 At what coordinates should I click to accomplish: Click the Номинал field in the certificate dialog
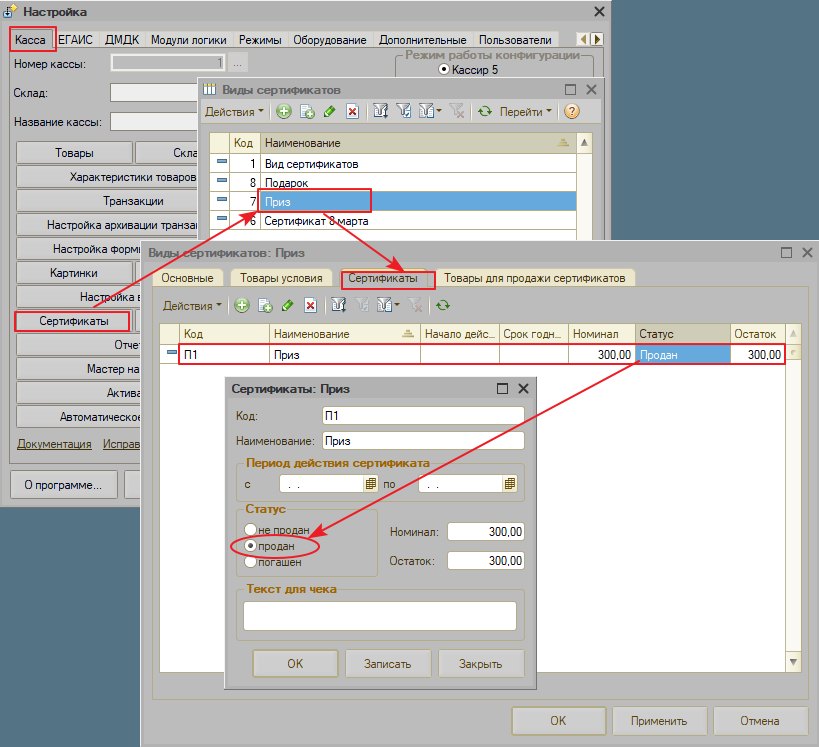pos(486,532)
